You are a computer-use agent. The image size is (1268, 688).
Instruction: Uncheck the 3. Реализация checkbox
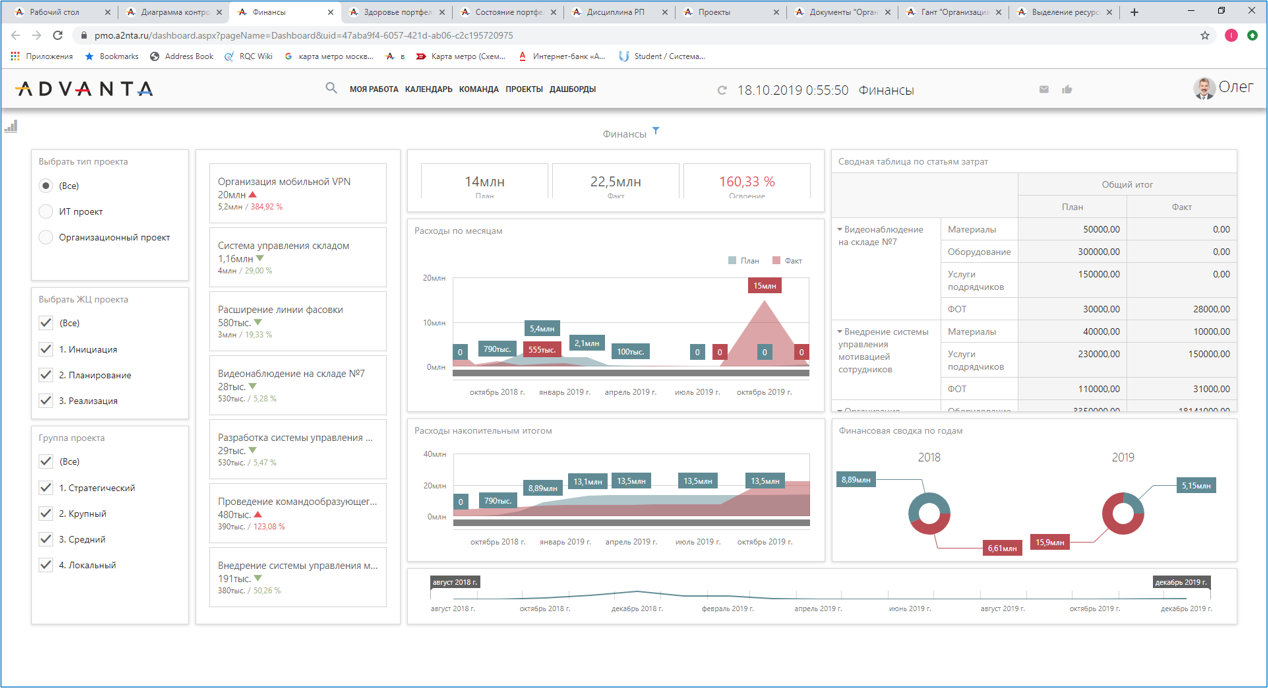46,400
